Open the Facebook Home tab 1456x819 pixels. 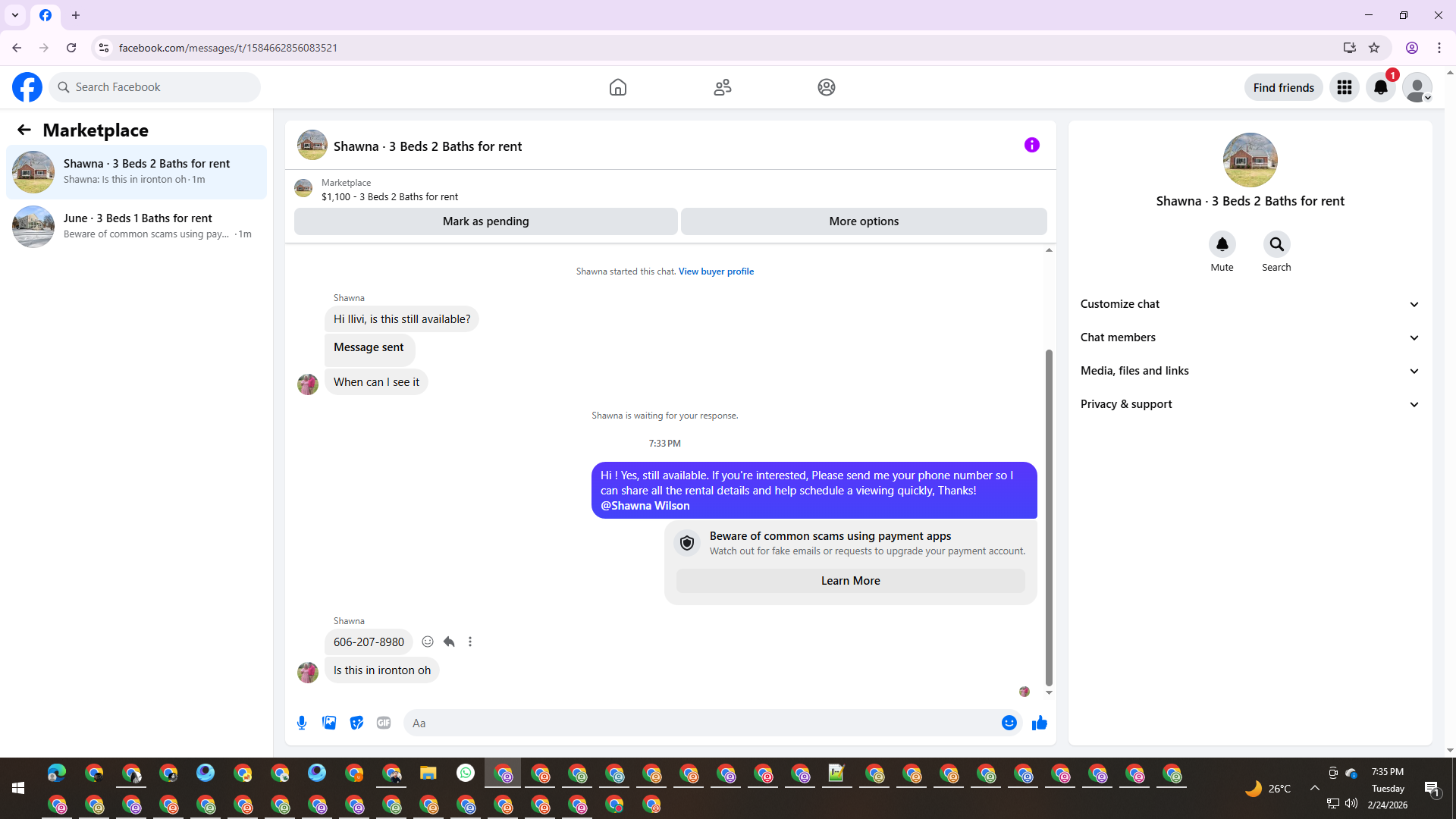617,87
